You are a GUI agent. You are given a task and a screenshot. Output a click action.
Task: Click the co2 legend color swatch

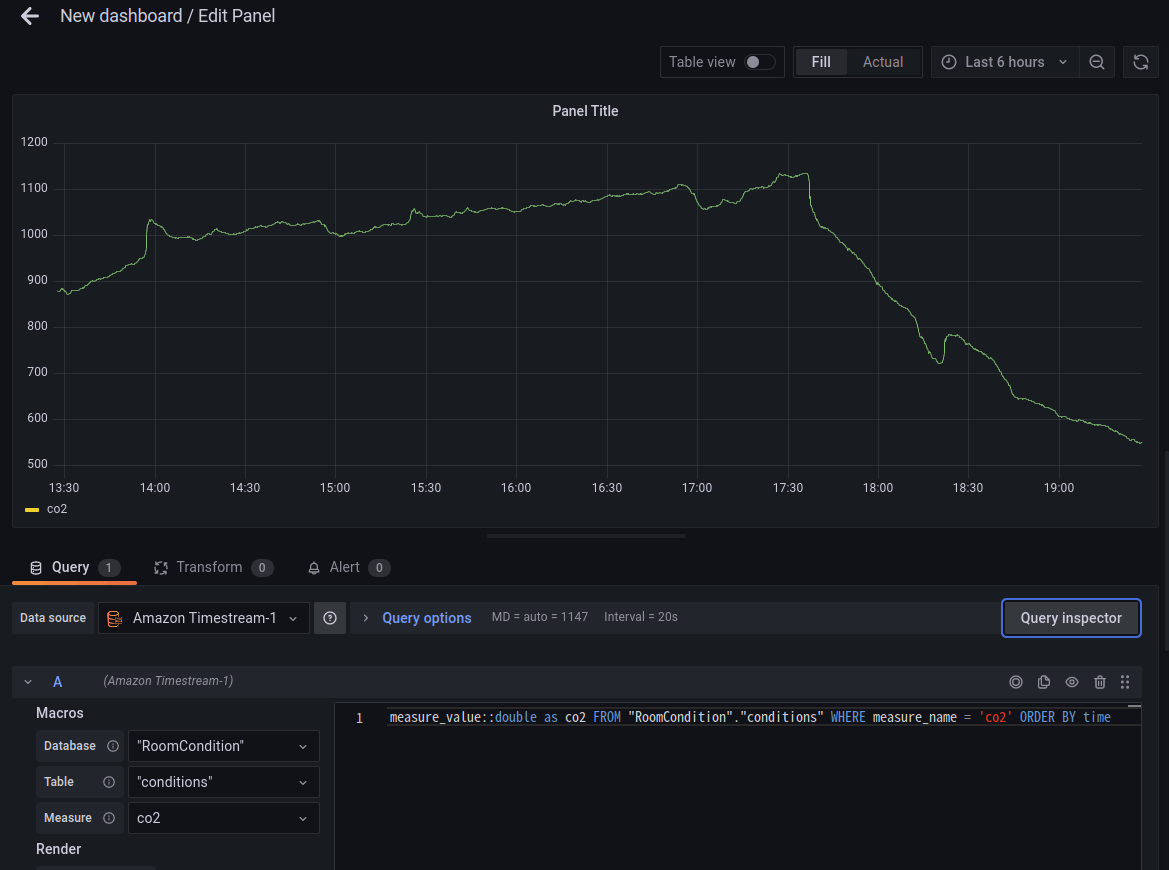32,509
